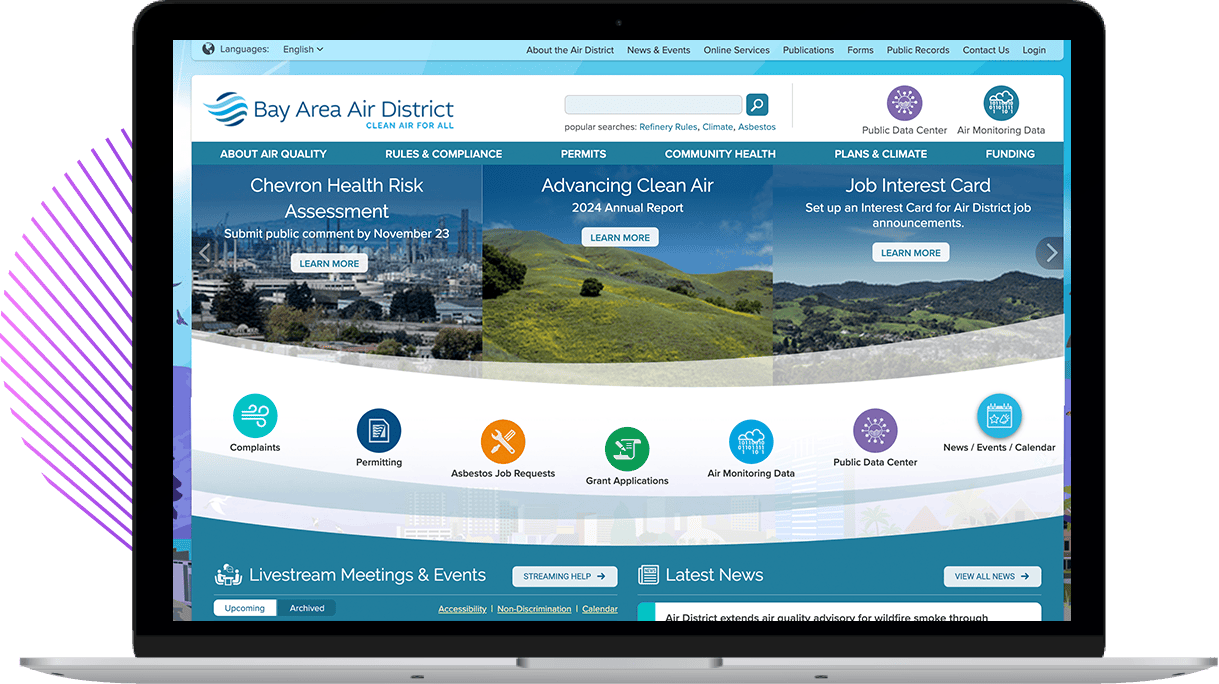Switch to the Upcoming tab

tap(245, 608)
